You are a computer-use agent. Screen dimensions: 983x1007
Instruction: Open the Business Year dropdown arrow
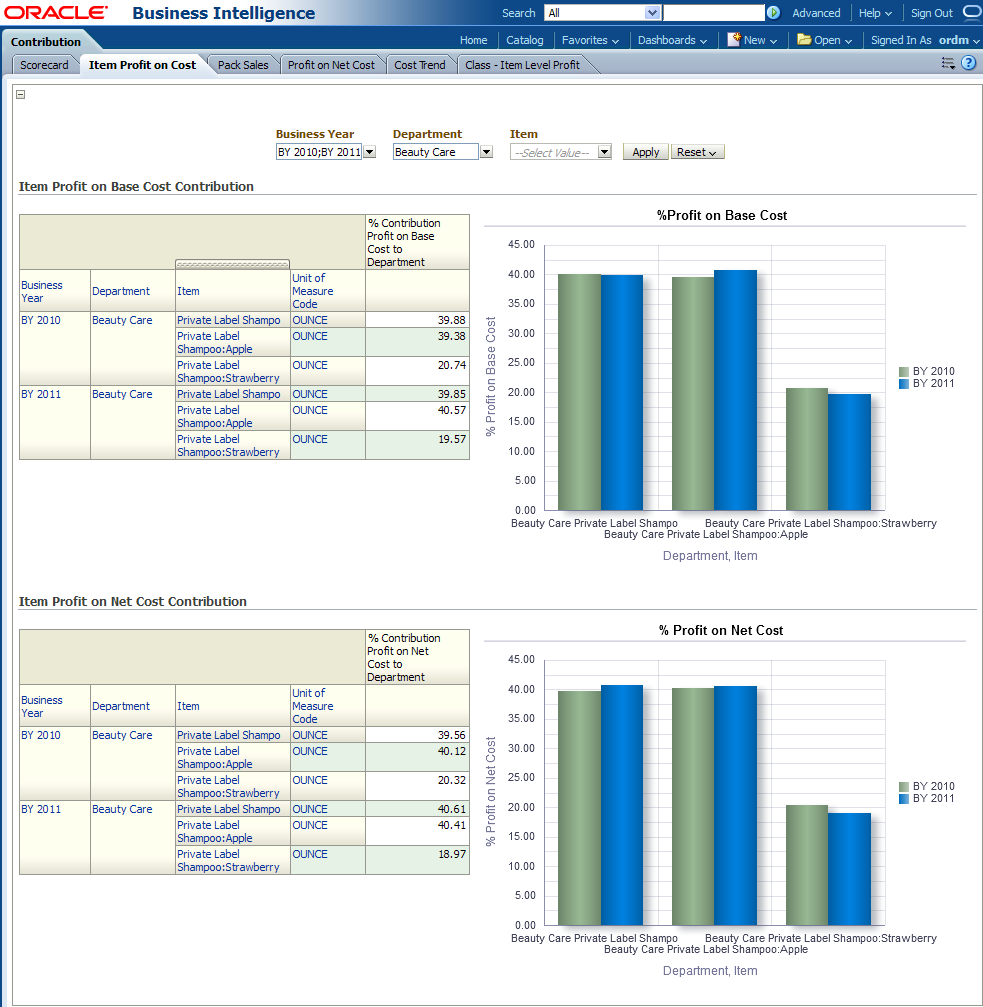(369, 152)
